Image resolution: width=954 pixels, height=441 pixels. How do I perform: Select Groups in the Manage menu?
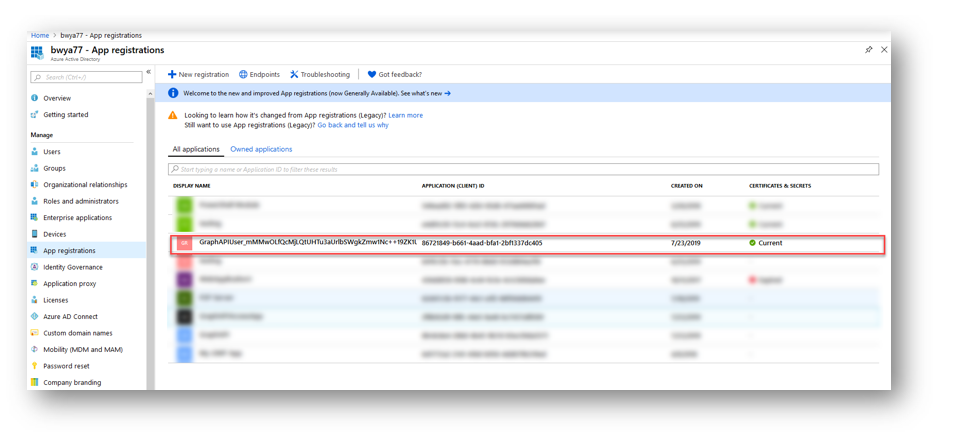(x=54, y=168)
